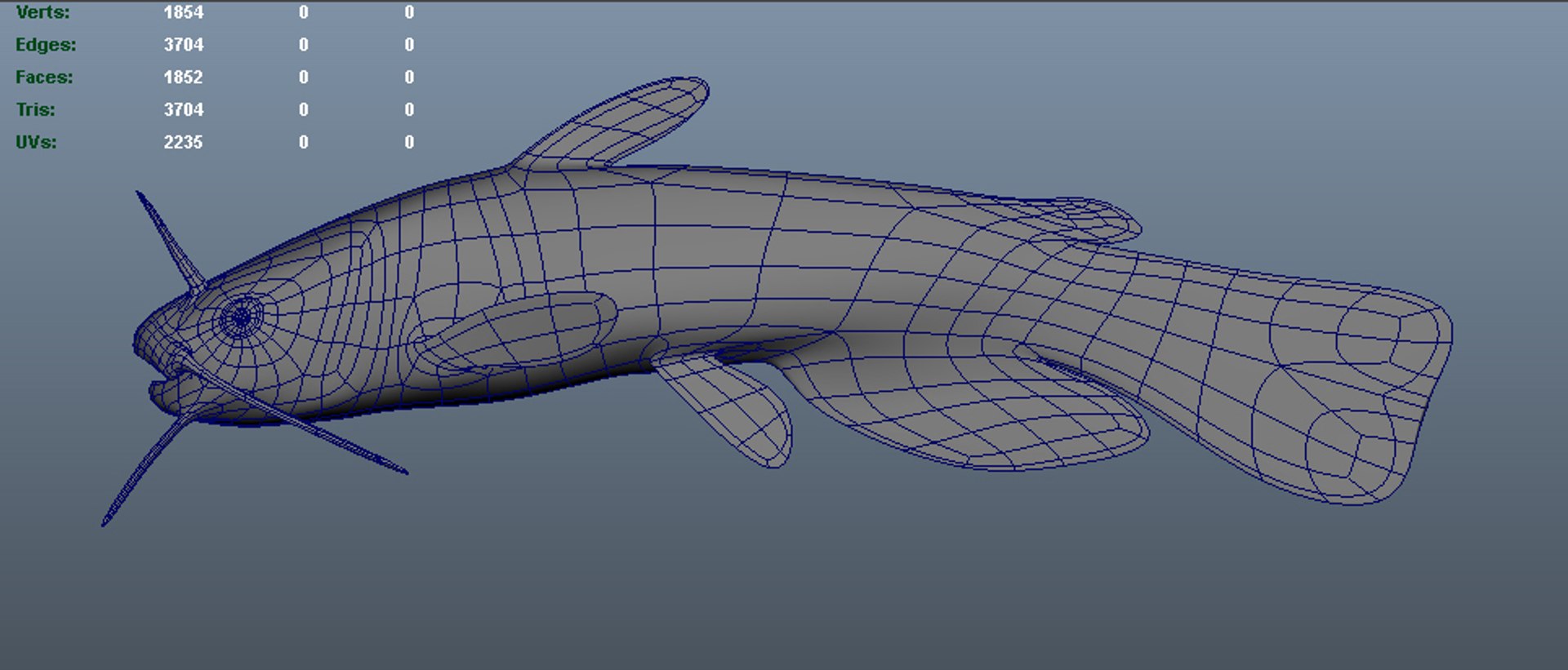
Task: Click the Verts count value 1854
Action: pyautogui.click(x=184, y=12)
